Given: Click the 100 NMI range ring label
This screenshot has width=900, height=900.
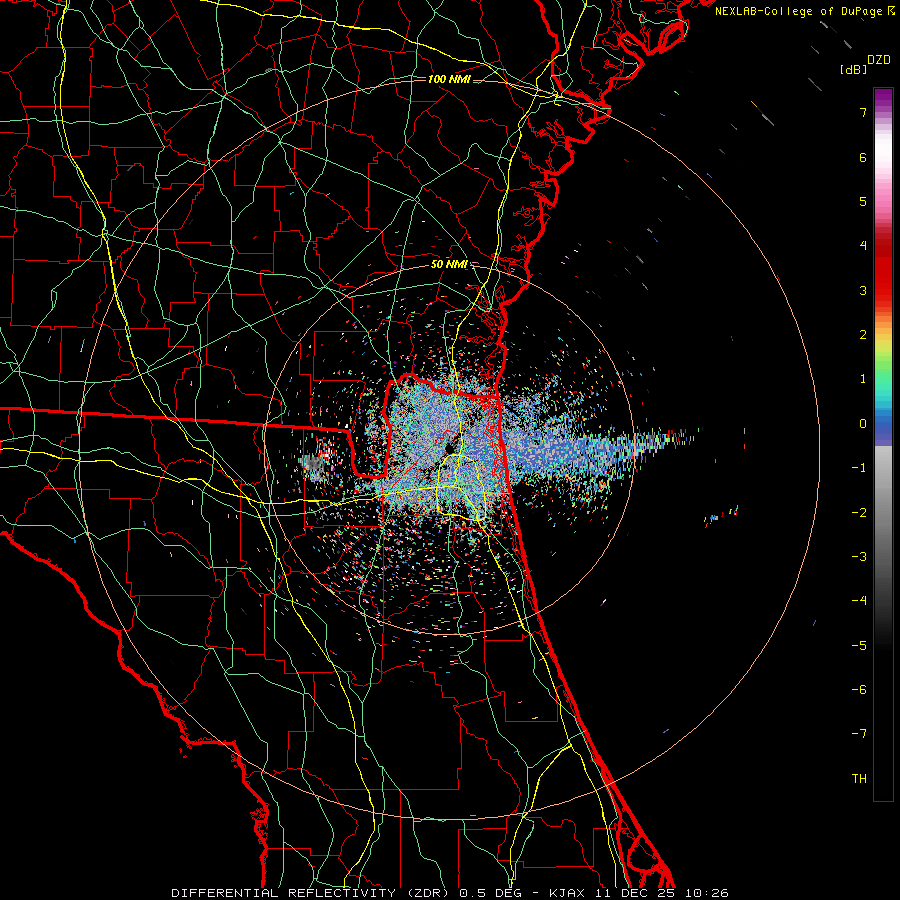Looking at the screenshot, I should pyautogui.click(x=449, y=79).
